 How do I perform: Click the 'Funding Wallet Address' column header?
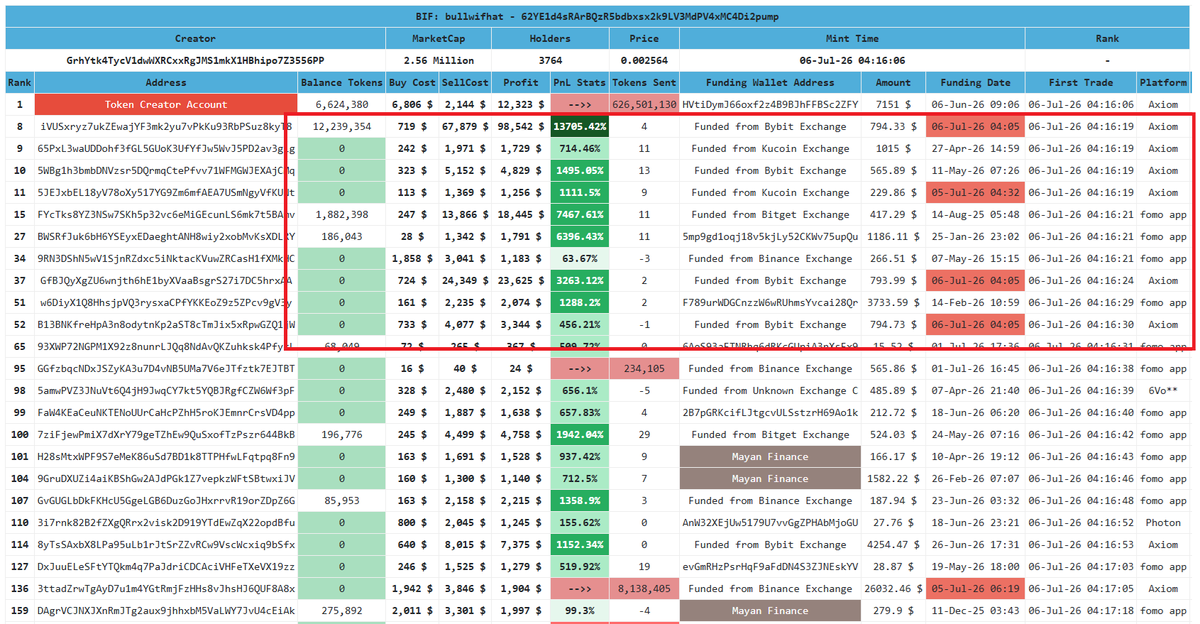pos(769,82)
